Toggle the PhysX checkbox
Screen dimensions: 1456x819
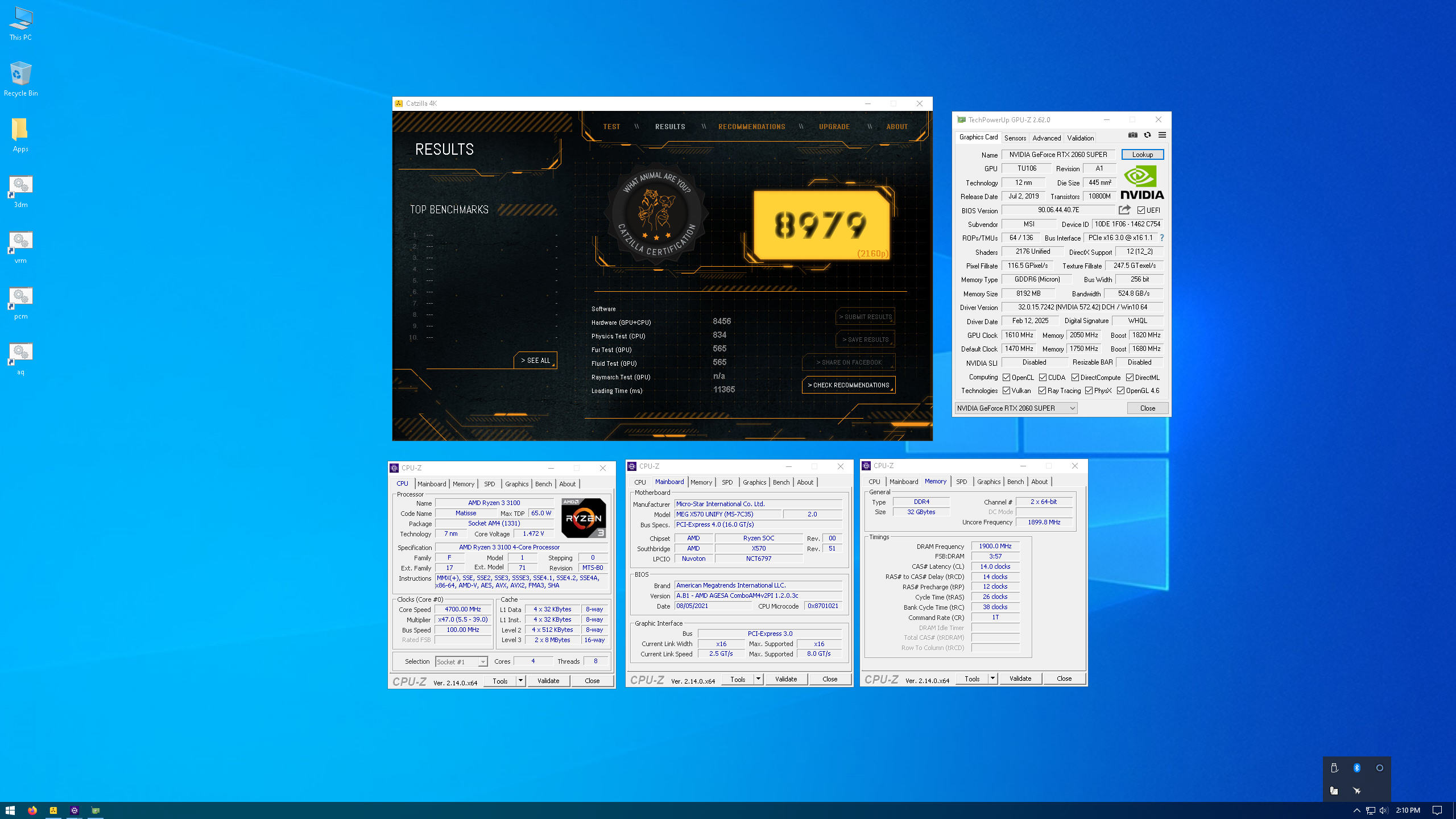pos(1089,391)
